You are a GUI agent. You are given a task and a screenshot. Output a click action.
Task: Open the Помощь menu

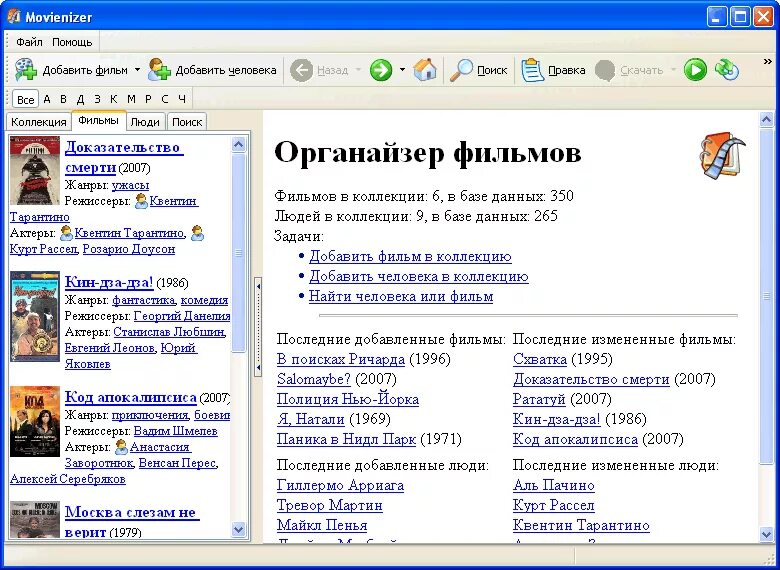point(72,42)
